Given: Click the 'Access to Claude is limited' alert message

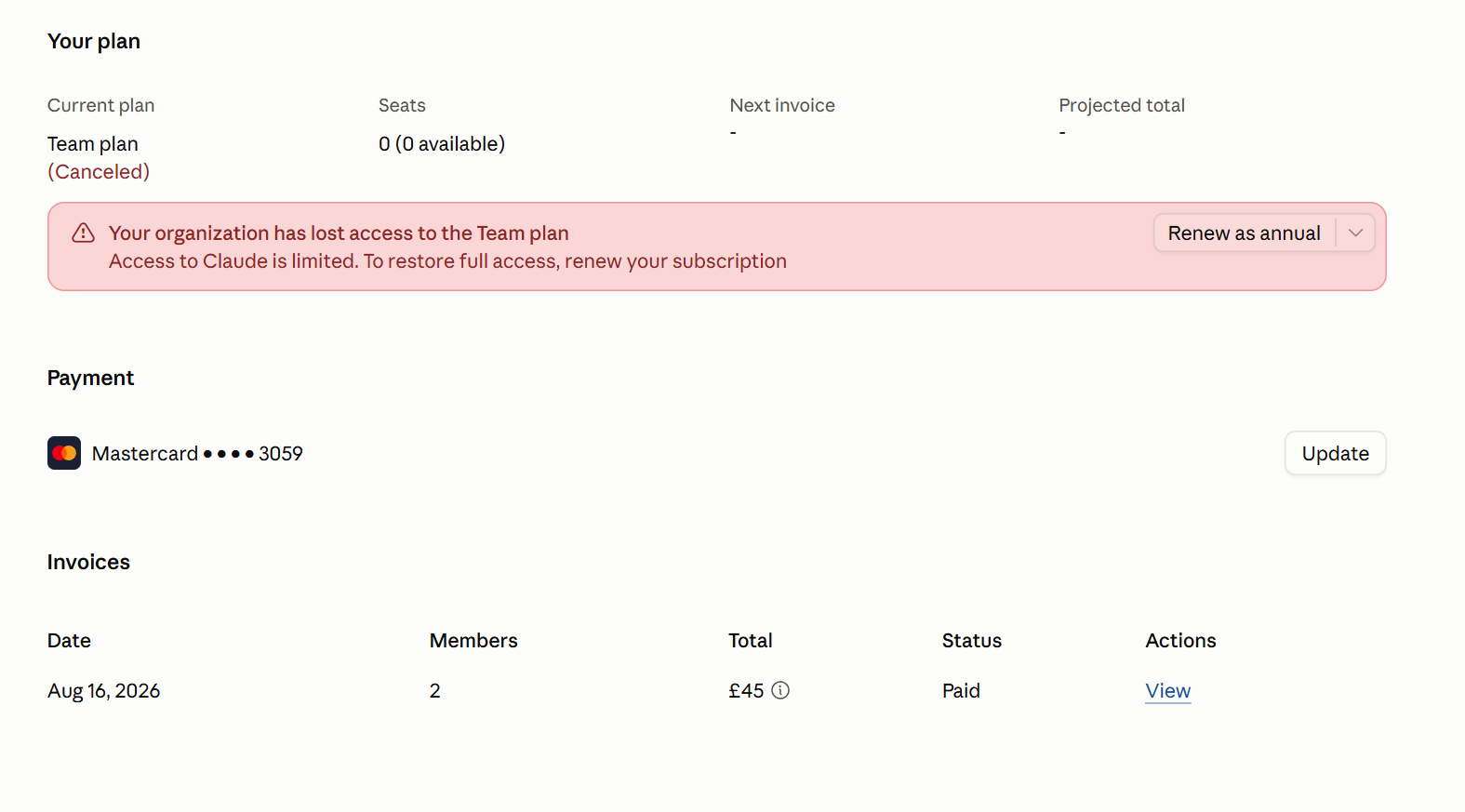Looking at the screenshot, I should 447,261.
